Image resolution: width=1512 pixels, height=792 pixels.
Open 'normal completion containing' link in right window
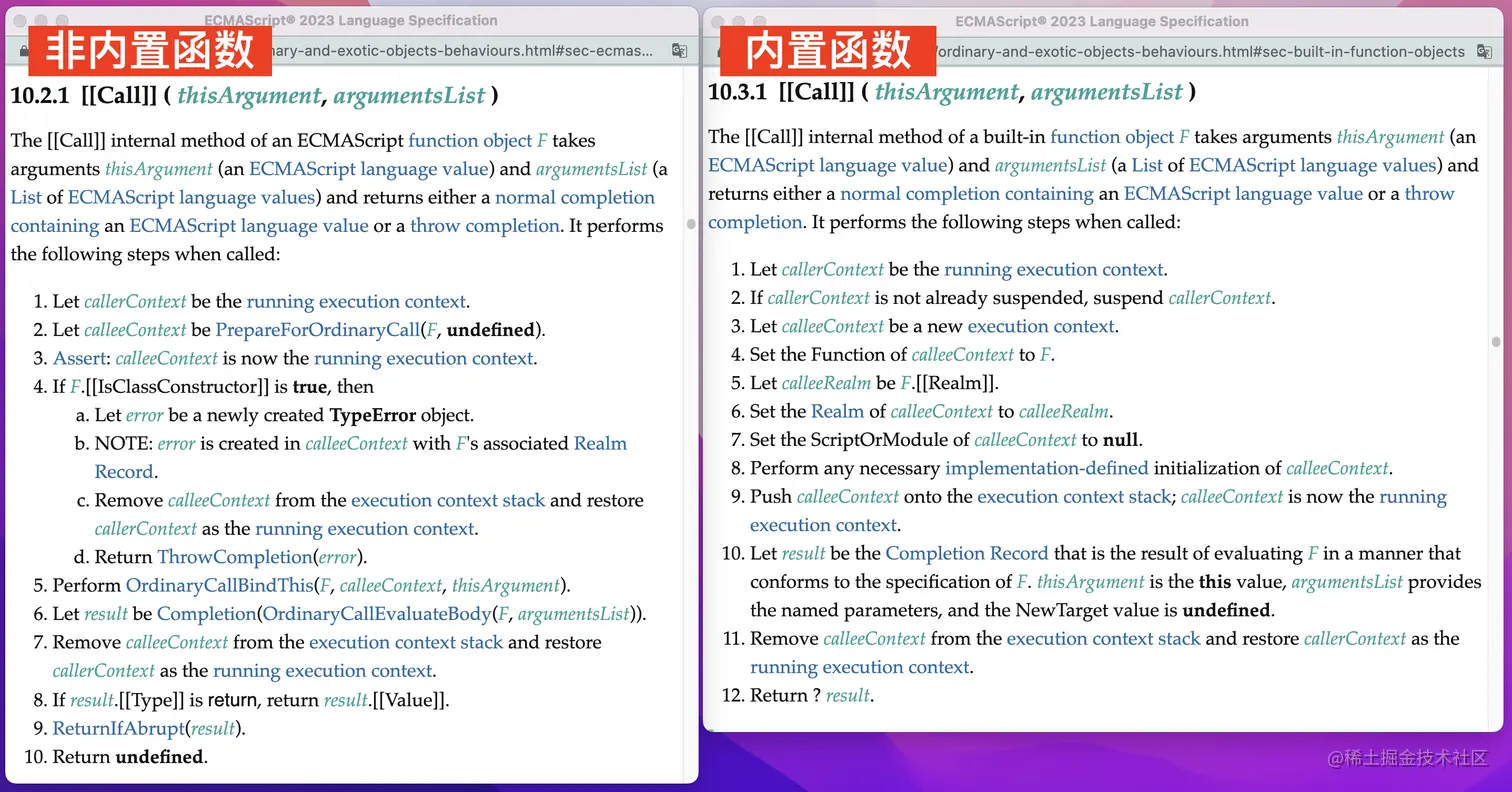coord(967,194)
